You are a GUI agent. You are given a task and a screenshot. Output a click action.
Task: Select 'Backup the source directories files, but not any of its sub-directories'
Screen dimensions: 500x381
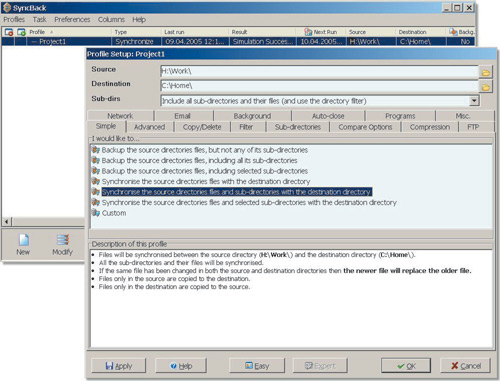click(205, 150)
